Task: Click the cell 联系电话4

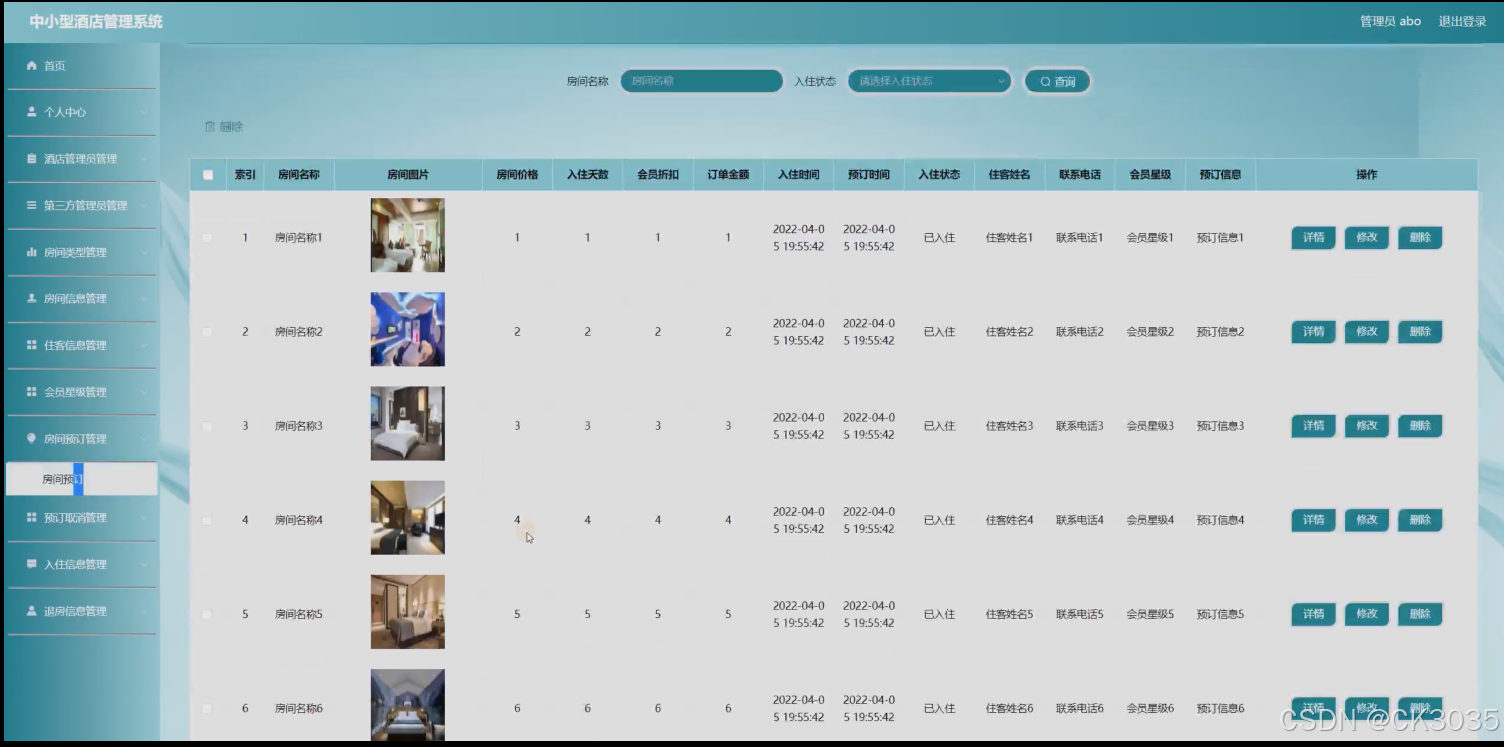Action: (1080, 520)
